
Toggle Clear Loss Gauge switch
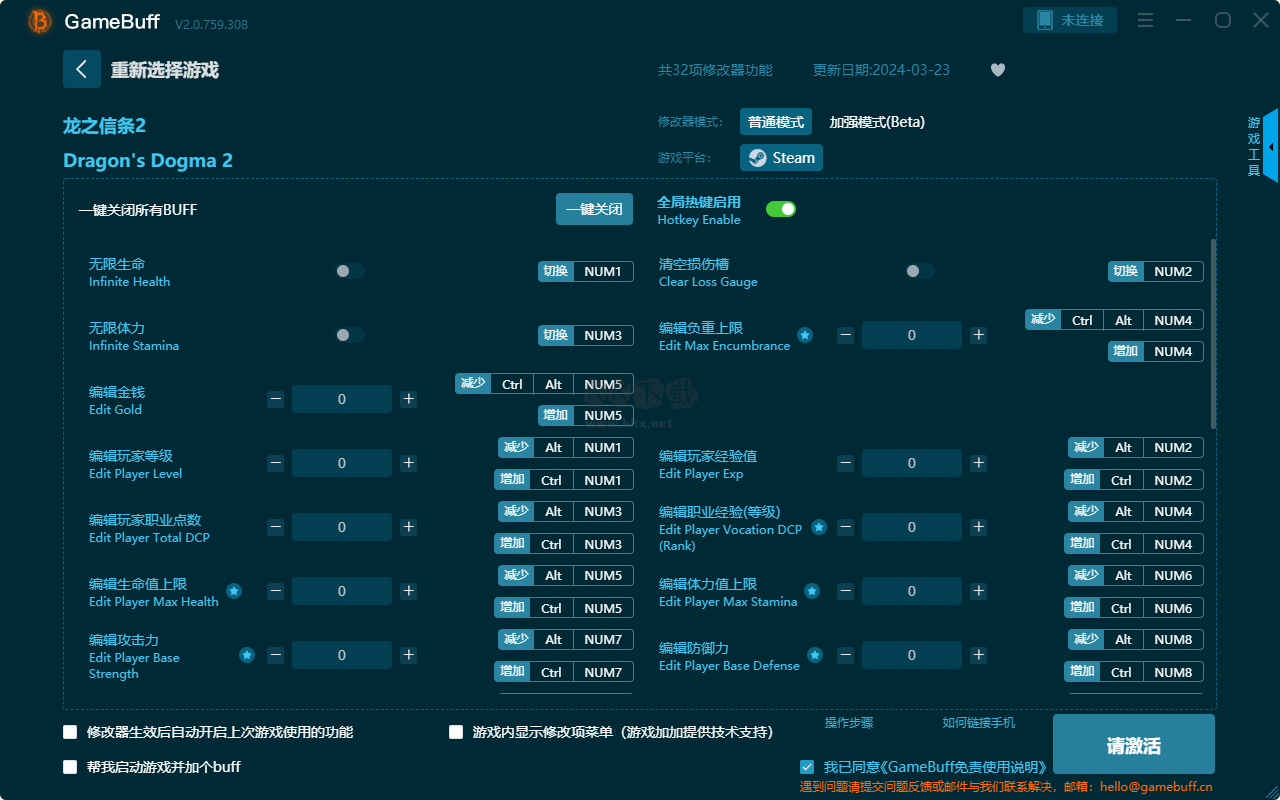click(919, 271)
